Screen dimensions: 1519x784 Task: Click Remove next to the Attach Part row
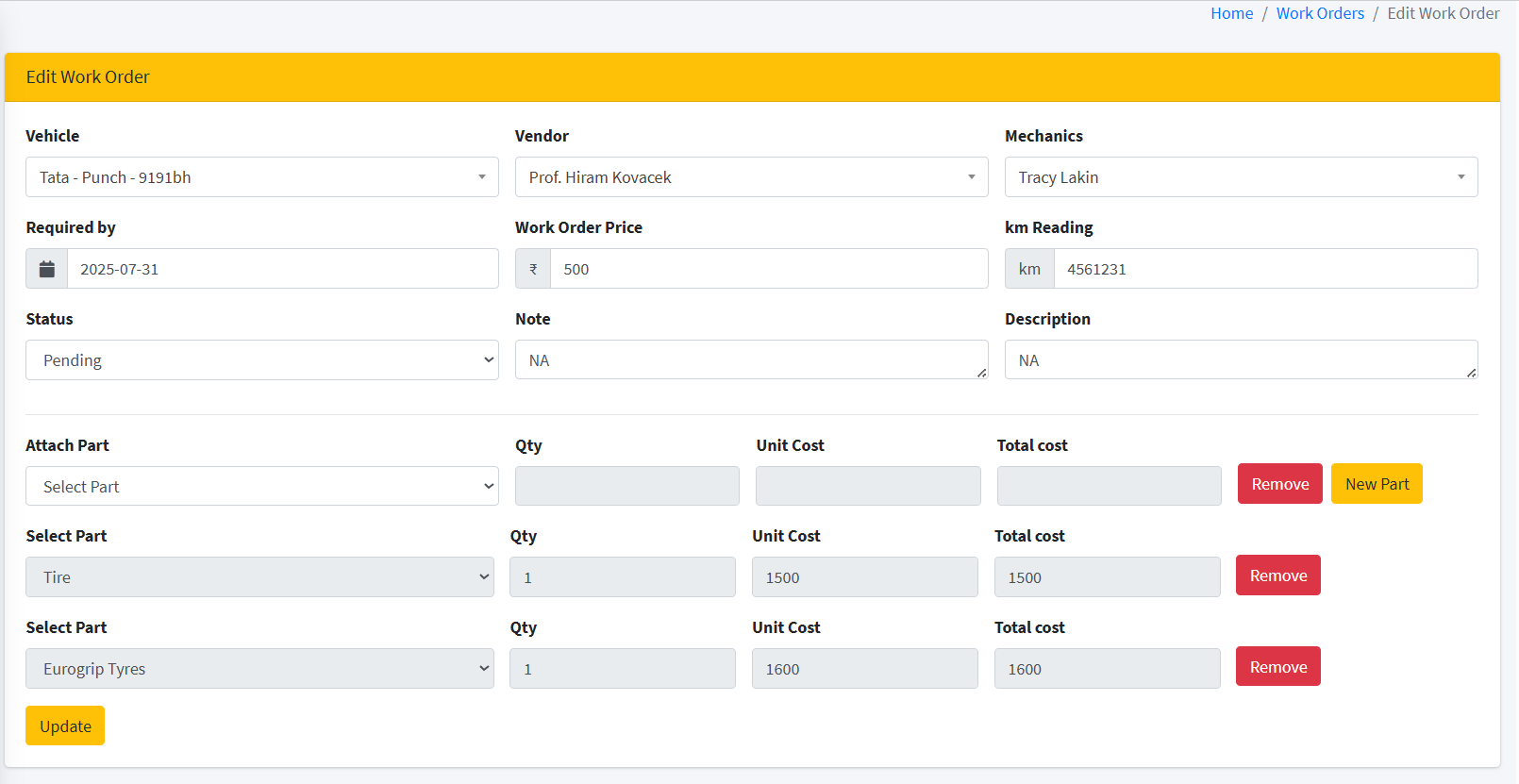pos(1279,484)
